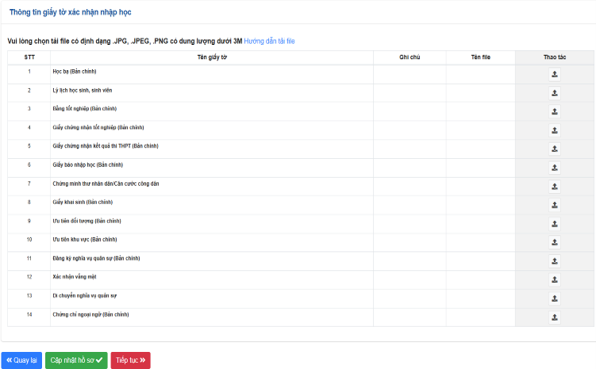This screenshot has width=596, height=369.
Task: Click Cập nhật hồ sơ button
Action: point(76,360)
